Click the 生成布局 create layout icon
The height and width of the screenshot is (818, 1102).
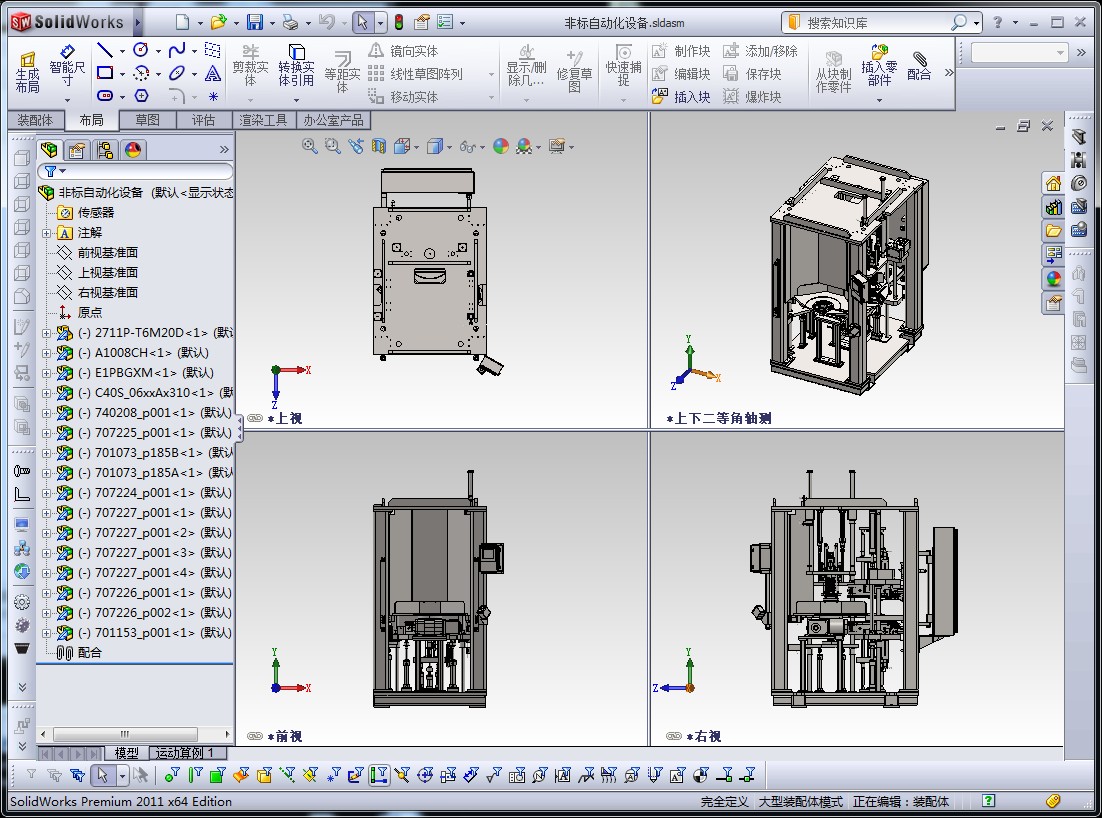pyautogui.click(x=27, y=72)
